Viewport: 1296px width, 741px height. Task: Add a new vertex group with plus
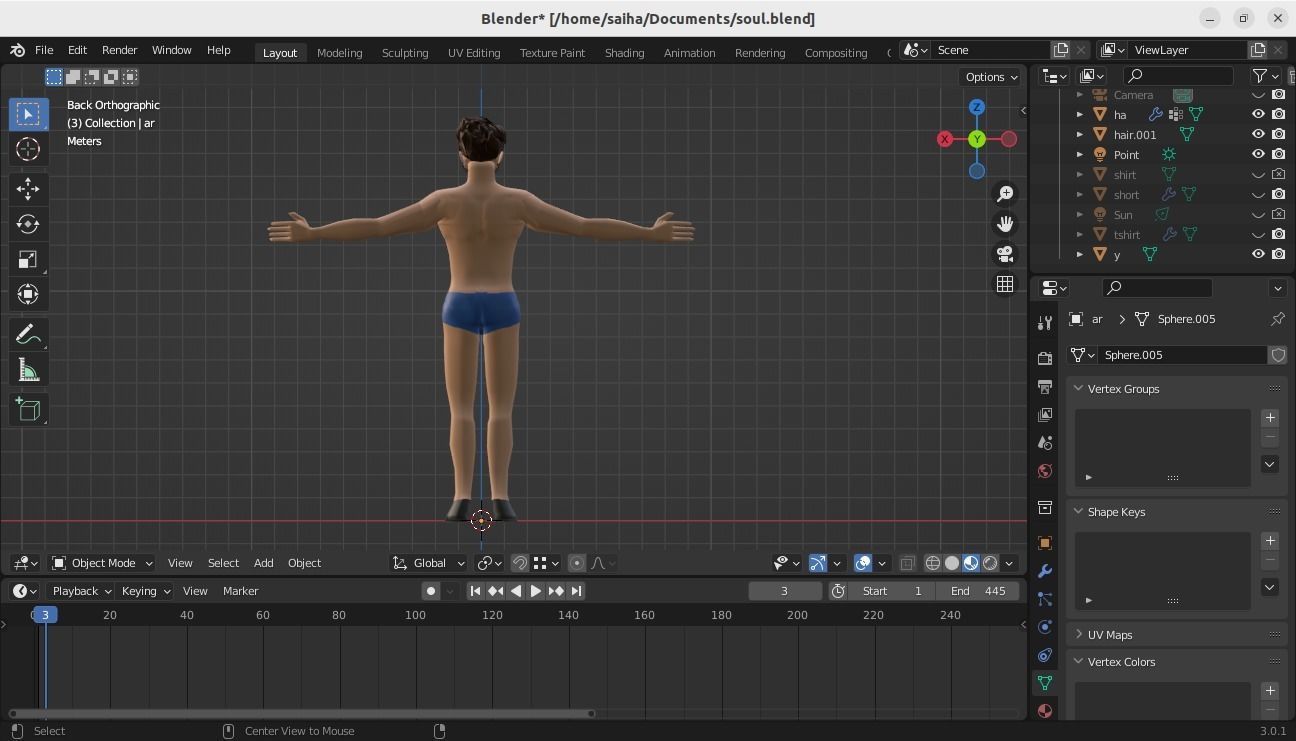click(1270, 418)
